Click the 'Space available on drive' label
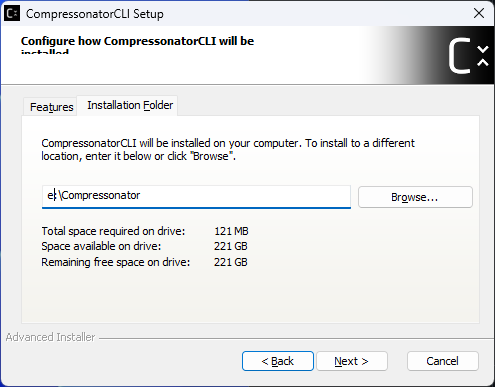The width and height of the screenshot is (495, 387). pos(101,246)
